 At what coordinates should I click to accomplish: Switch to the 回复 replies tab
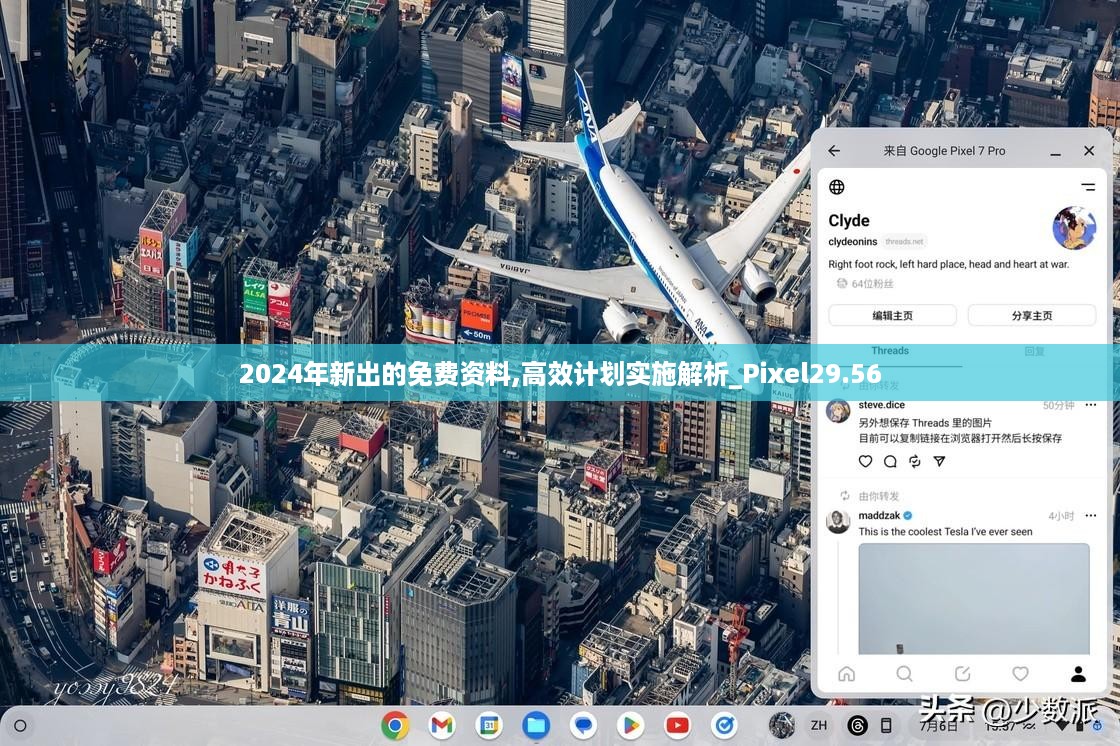[1034, 351]
